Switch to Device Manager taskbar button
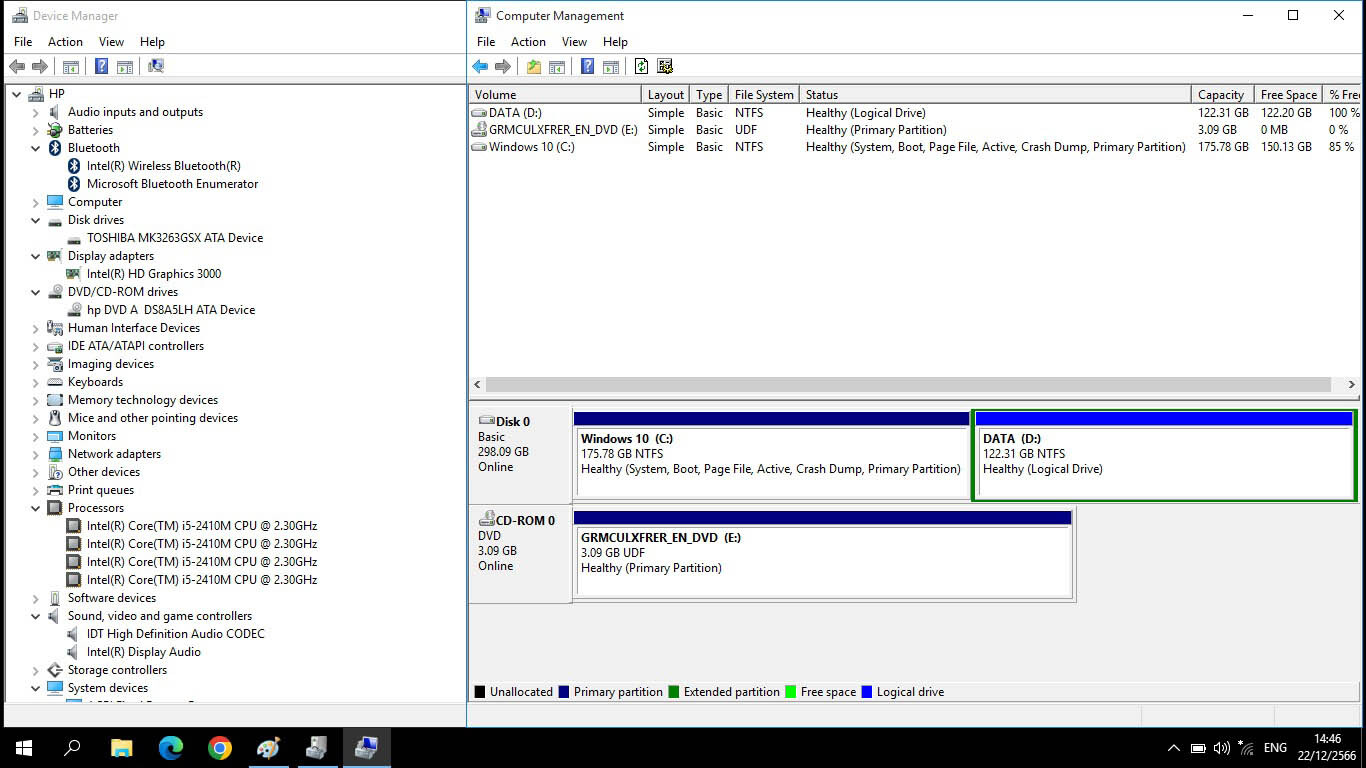This screenshot has width=1366, height=768. 317,748
